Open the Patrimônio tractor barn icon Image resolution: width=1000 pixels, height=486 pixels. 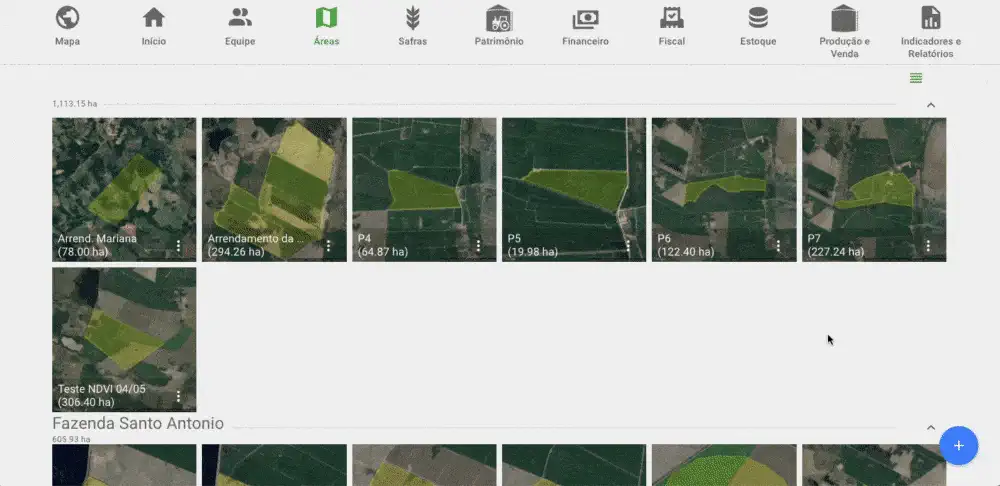point(499,18)
